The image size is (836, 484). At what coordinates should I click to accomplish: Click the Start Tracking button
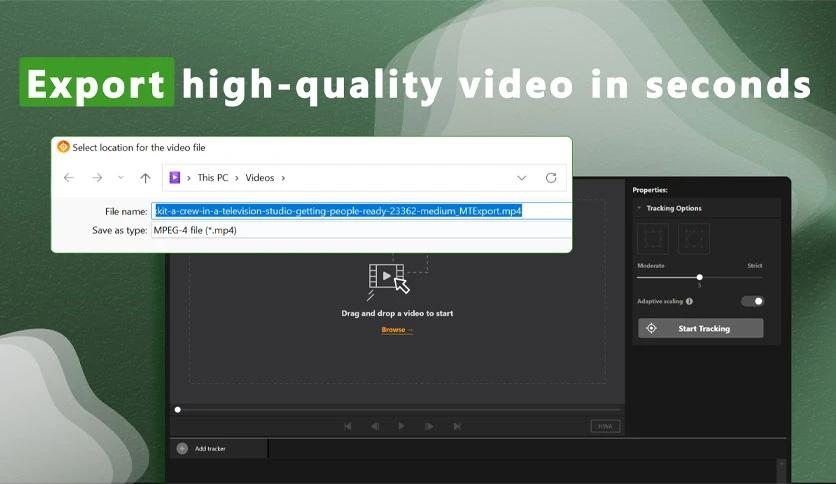tap(701, 328)
